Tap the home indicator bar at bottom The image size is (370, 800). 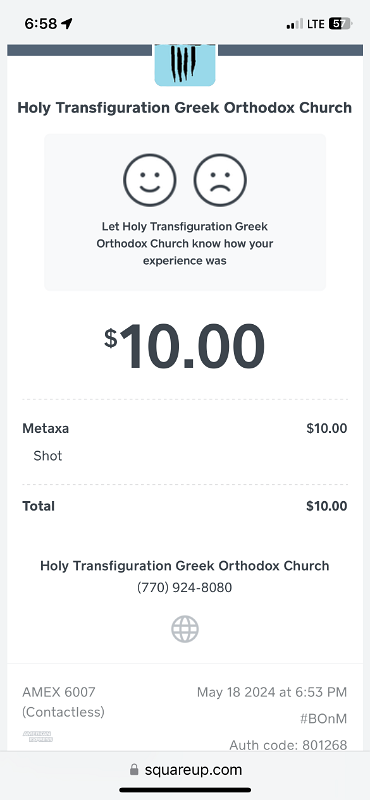point(185,790)
